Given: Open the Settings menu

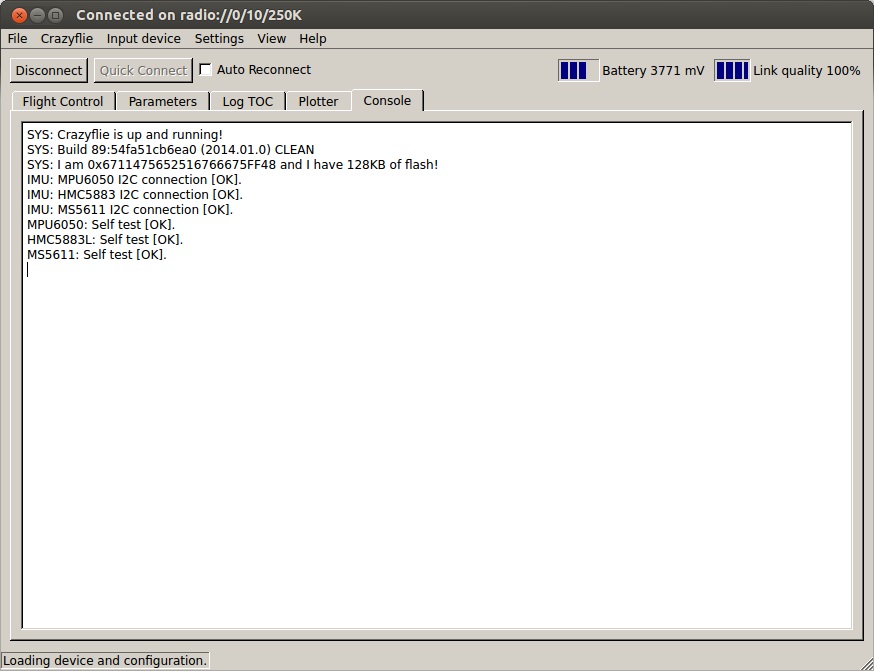Looking at the screenshot, I should click(x=219, y=38).
